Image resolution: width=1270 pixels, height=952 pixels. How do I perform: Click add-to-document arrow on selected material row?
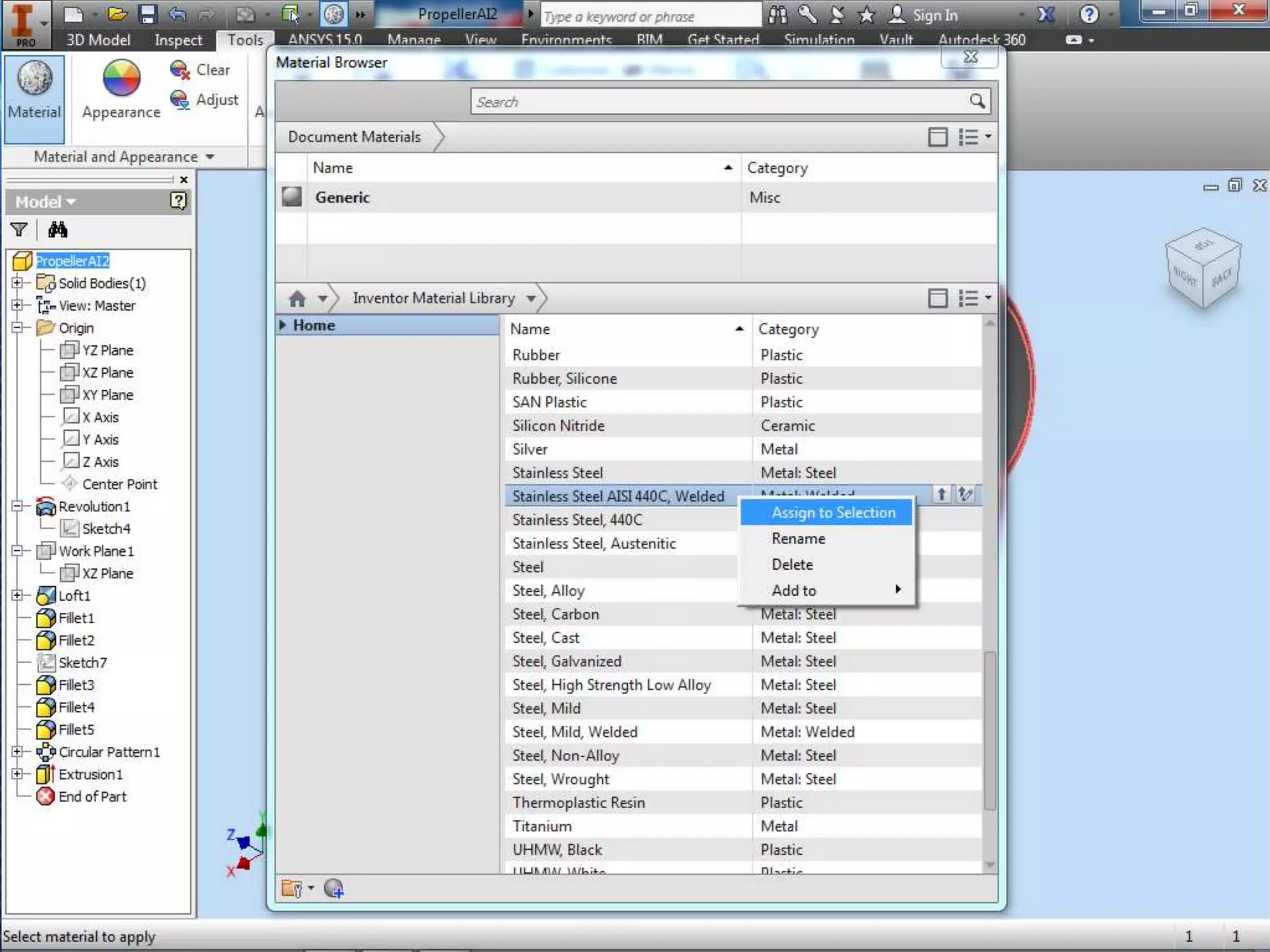(x=941, y=495)
